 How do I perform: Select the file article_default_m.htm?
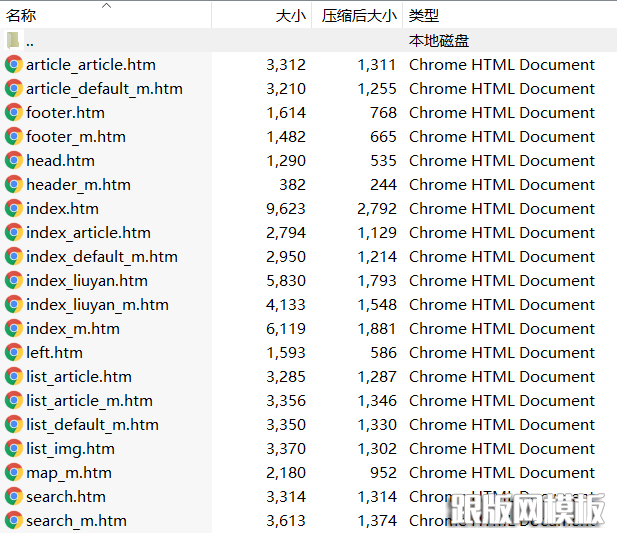click(104, 88)
